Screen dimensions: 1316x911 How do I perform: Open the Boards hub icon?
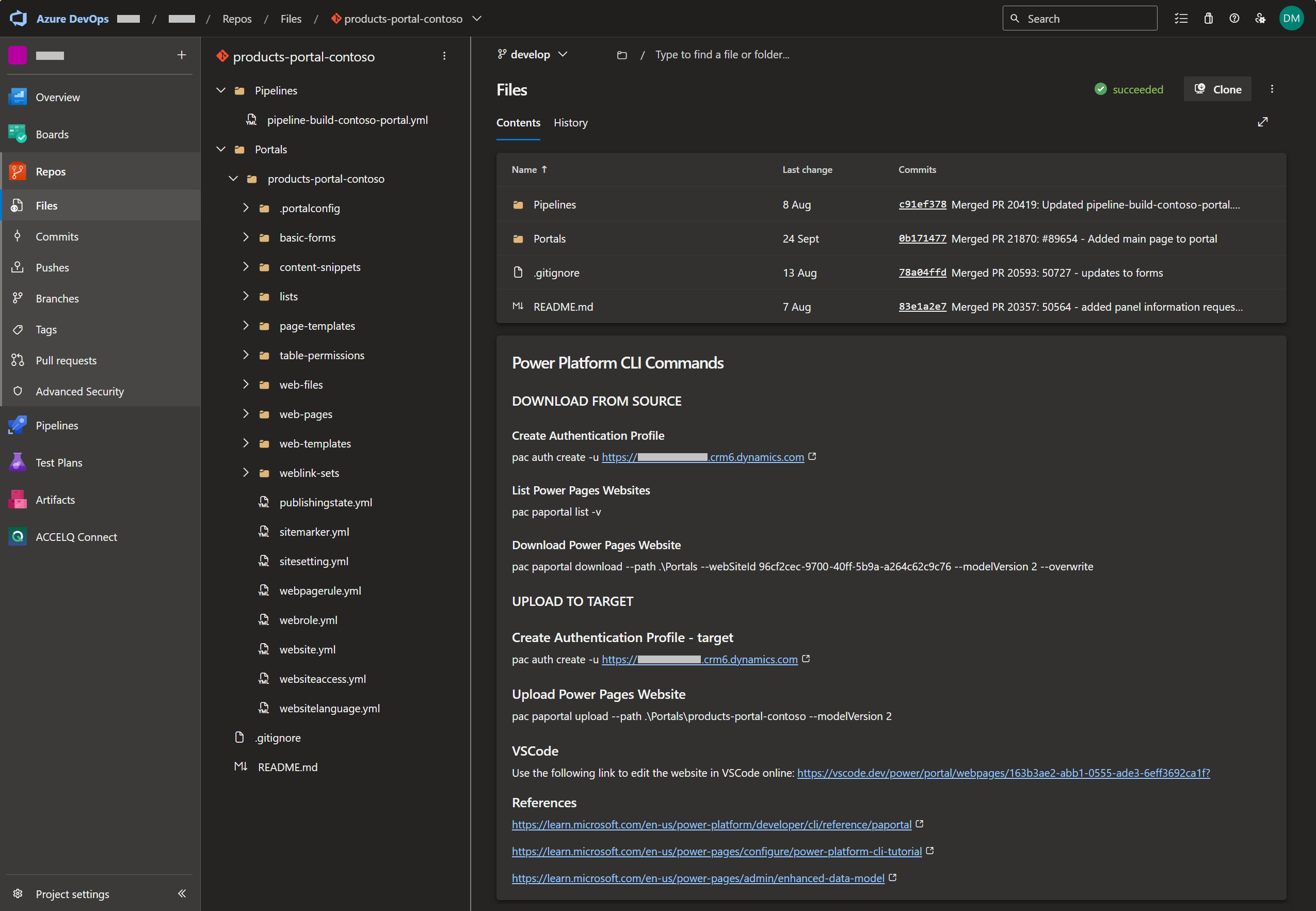(x=18, y=134)
